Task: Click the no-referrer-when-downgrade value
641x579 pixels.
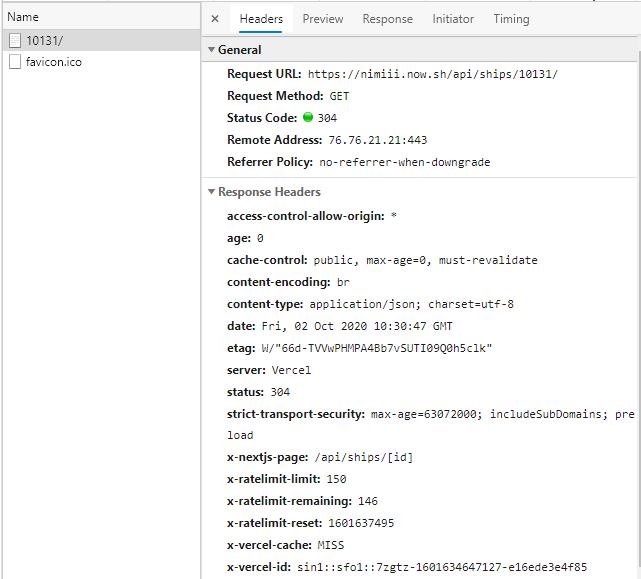Action: point(405,162)
